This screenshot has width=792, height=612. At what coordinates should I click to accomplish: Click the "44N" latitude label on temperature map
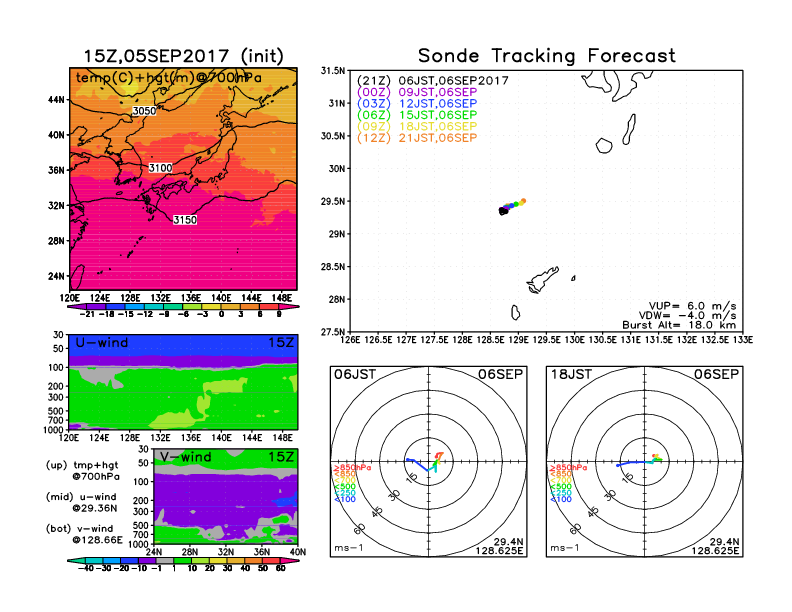coord(56,99)
